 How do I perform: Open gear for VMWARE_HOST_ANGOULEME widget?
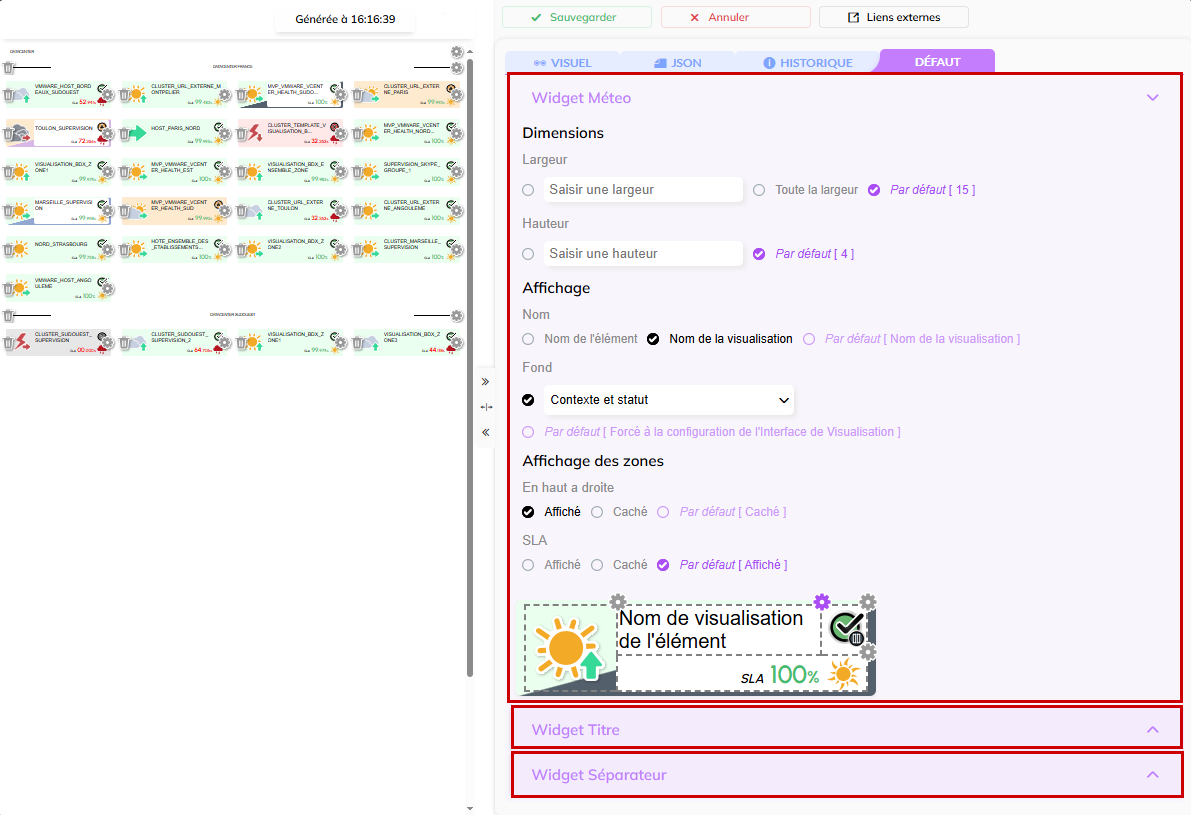[109, 289]
